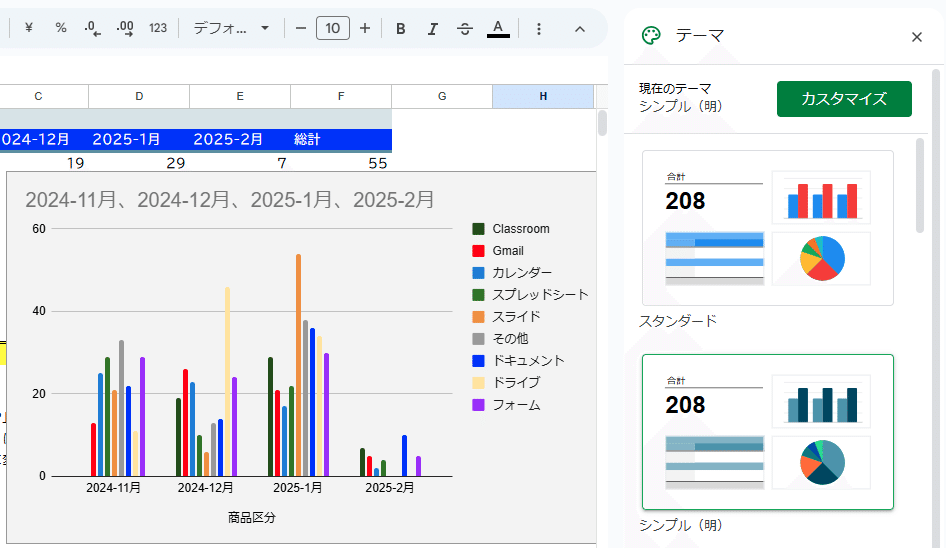This screenshot has height=548, width=946.
Task: Open the text color picker
Action: pyautogui.click(x=498, y=28)
